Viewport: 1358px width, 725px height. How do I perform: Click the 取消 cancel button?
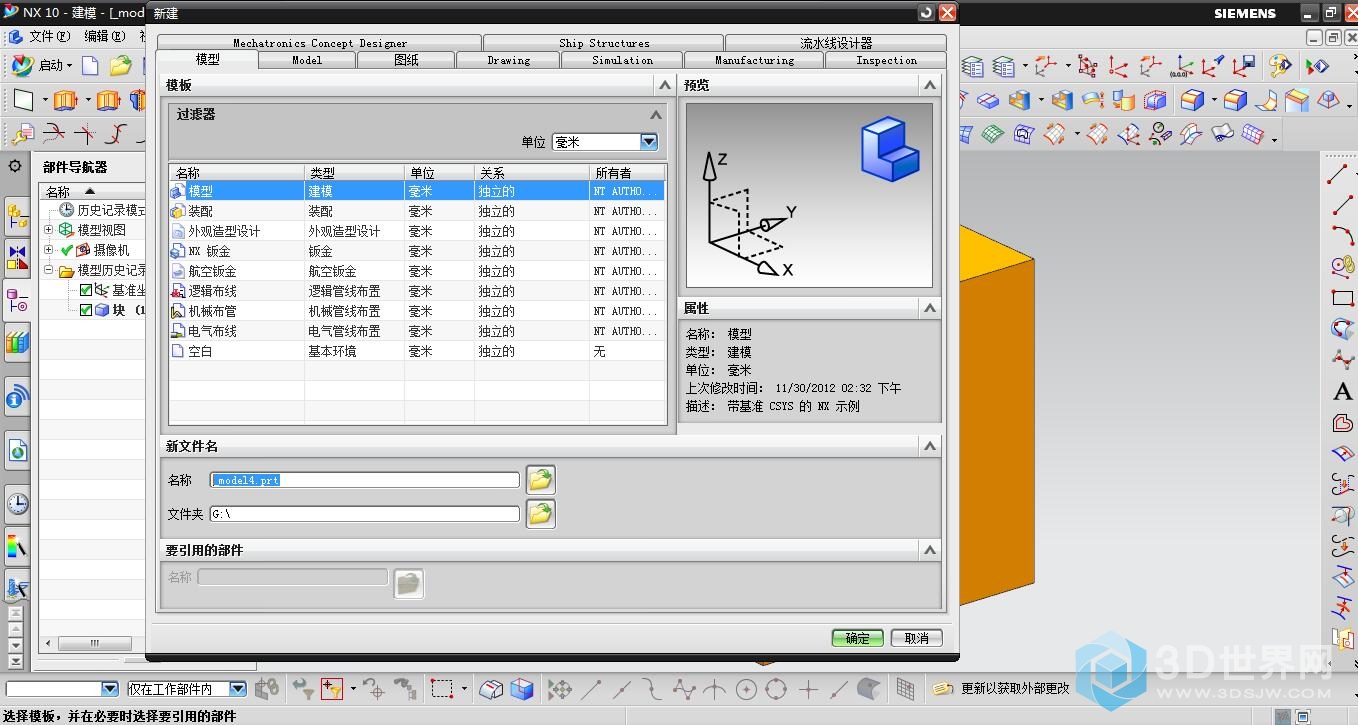point(916,638)
